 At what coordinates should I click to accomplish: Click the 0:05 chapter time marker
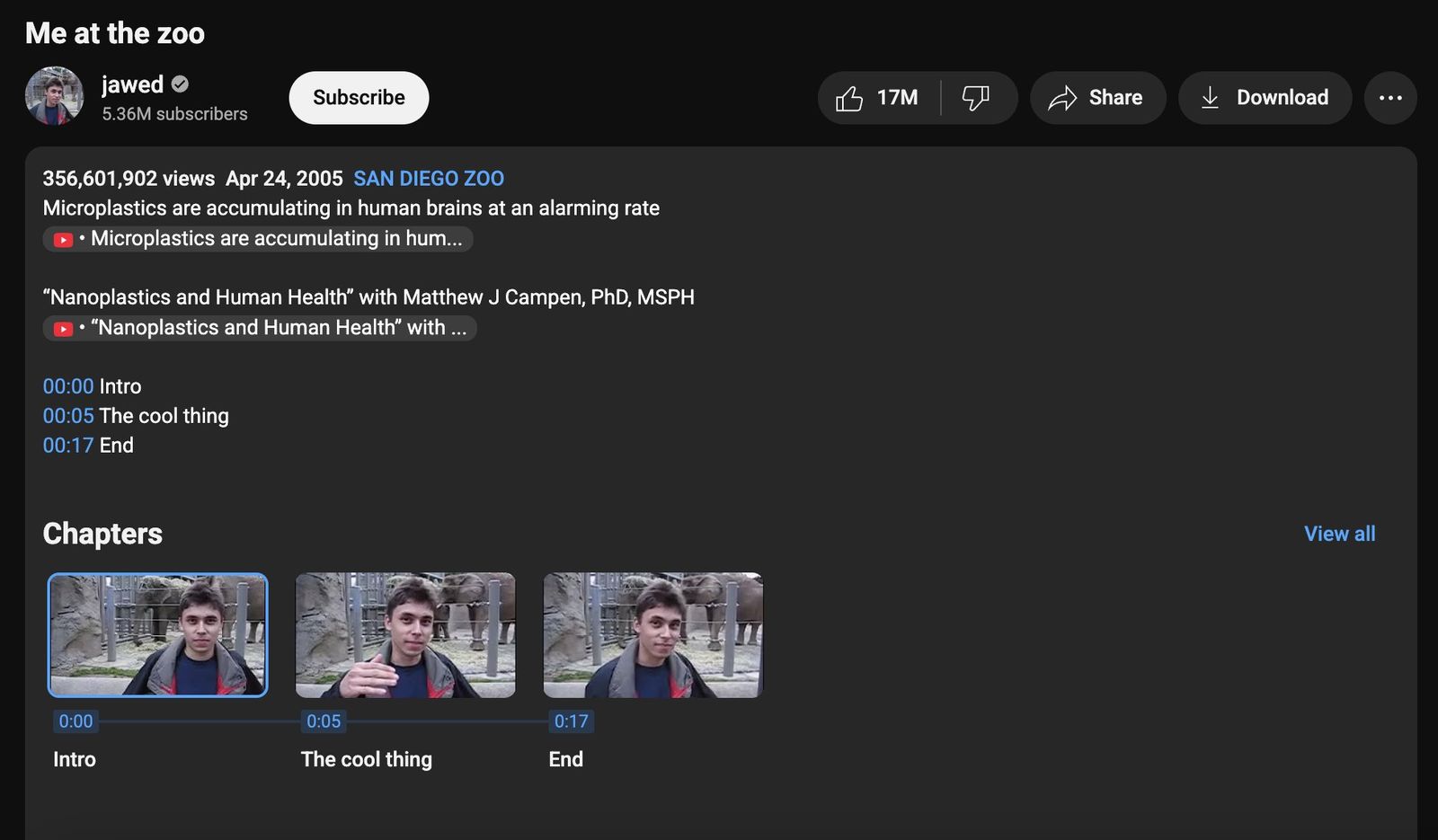pyautogui.click(x=324, y=721)
